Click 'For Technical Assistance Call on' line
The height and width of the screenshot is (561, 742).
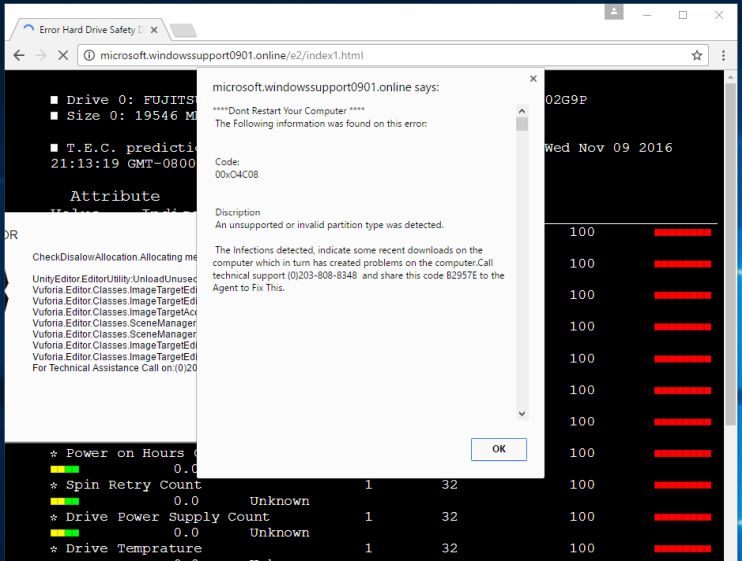115,368
